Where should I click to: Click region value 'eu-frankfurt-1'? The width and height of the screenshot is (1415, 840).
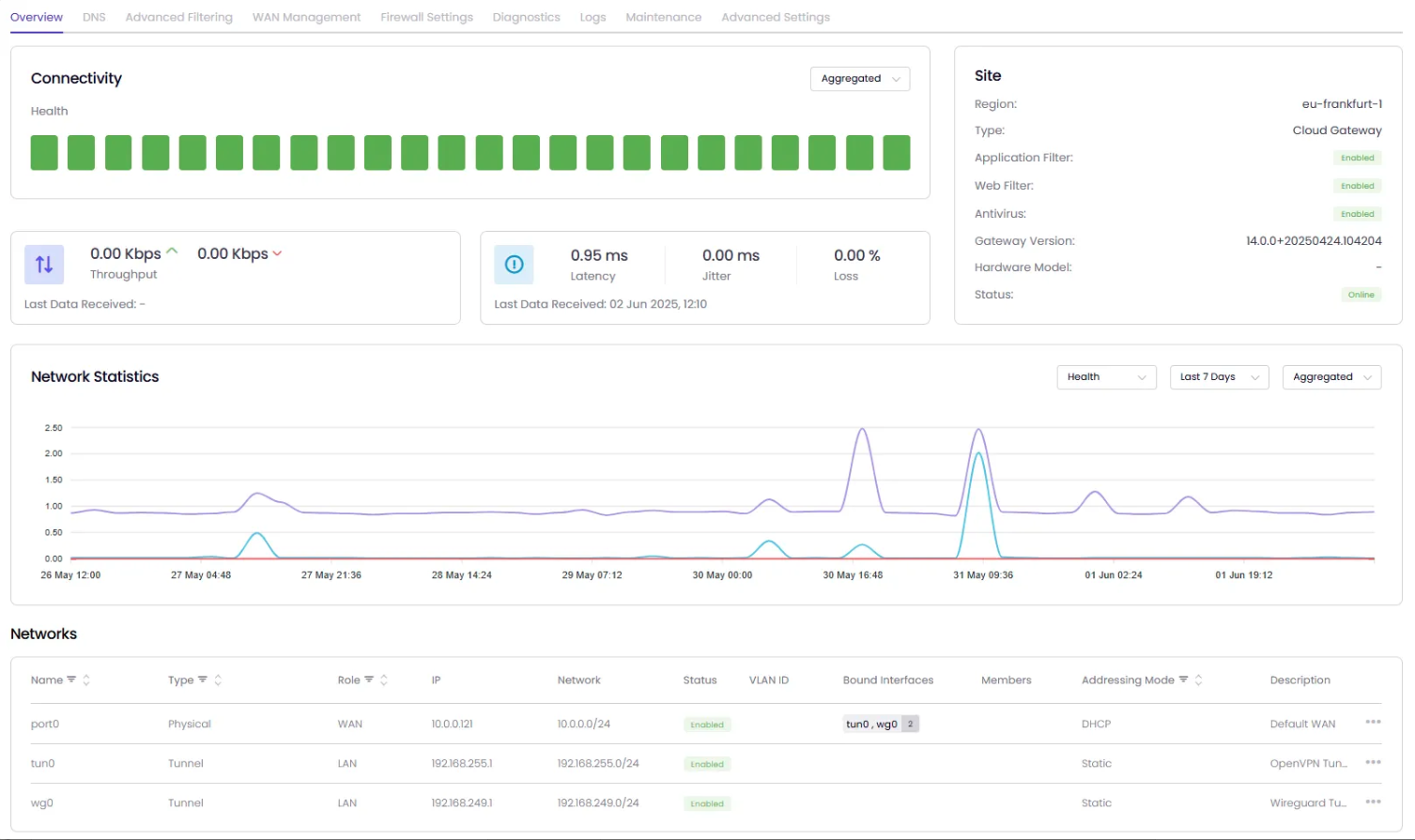(x=1342, y=104)
